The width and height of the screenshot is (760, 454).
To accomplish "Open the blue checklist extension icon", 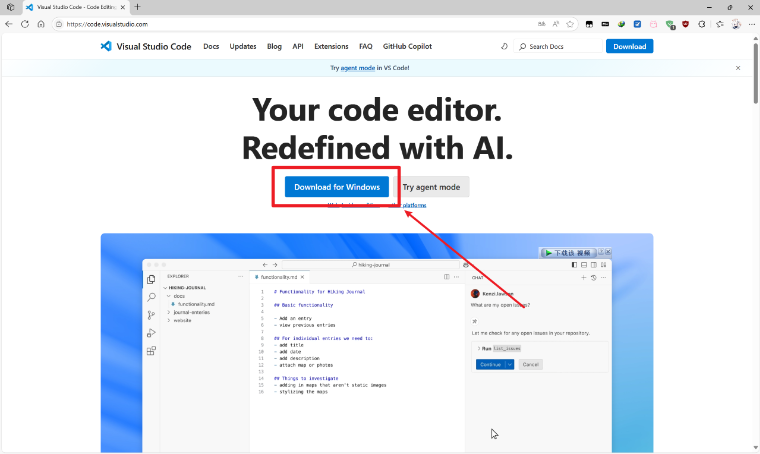I will pyautogui.click(x=637, y=24).
